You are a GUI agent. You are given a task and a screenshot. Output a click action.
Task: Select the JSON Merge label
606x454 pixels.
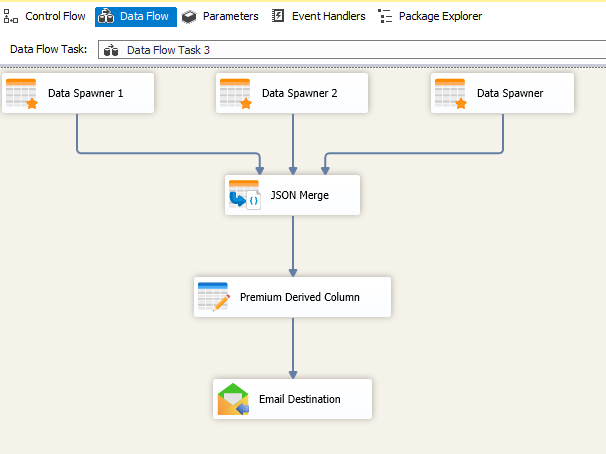coord(300,195)
